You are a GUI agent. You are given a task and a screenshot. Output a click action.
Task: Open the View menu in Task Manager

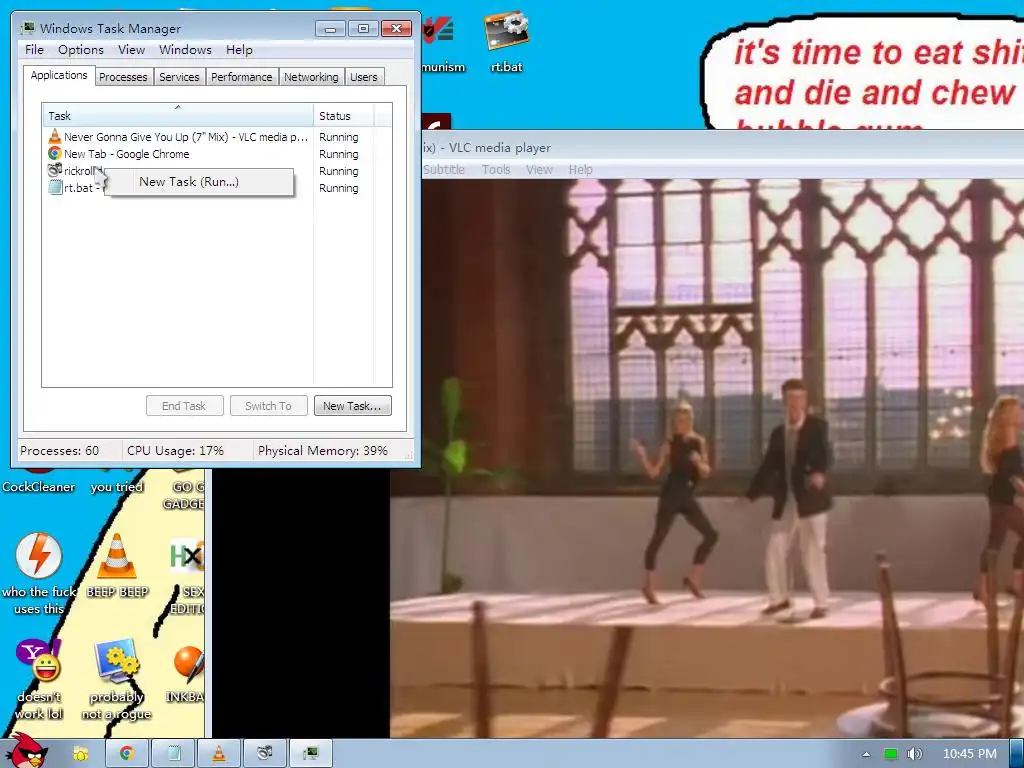coord(131,50)
